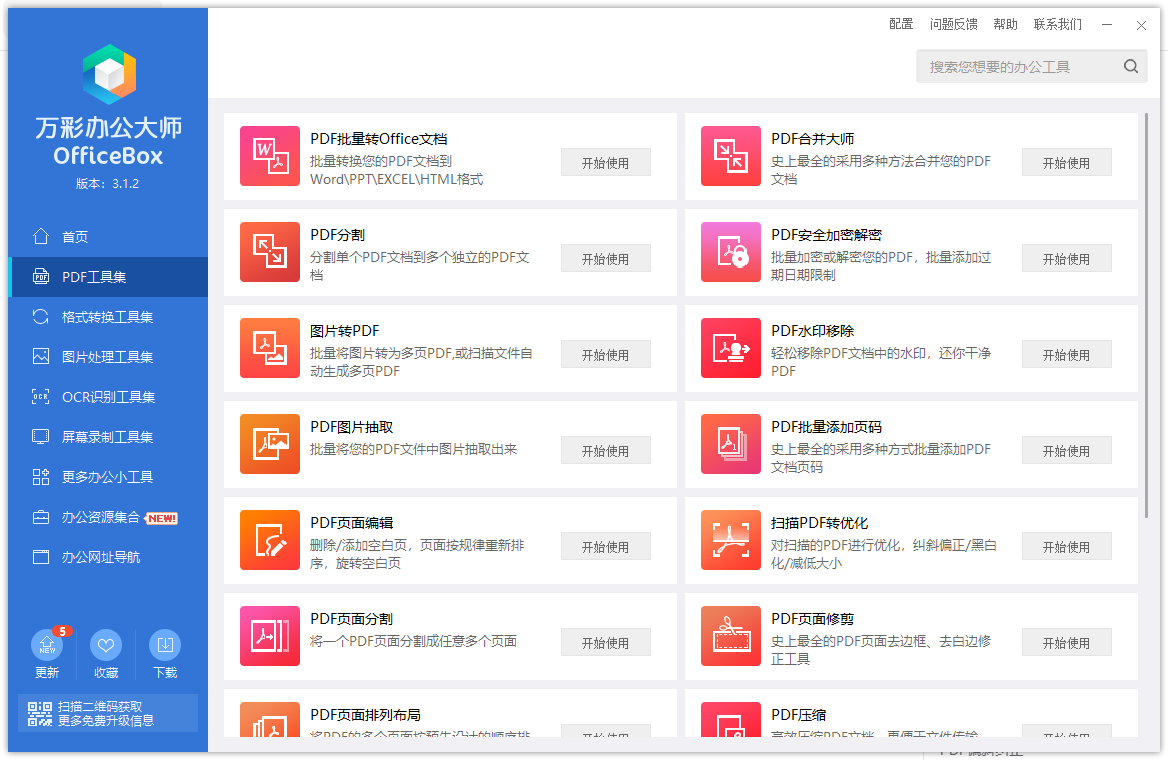Open 格式转换工具集 in sidebar

[x=108, y=317]
